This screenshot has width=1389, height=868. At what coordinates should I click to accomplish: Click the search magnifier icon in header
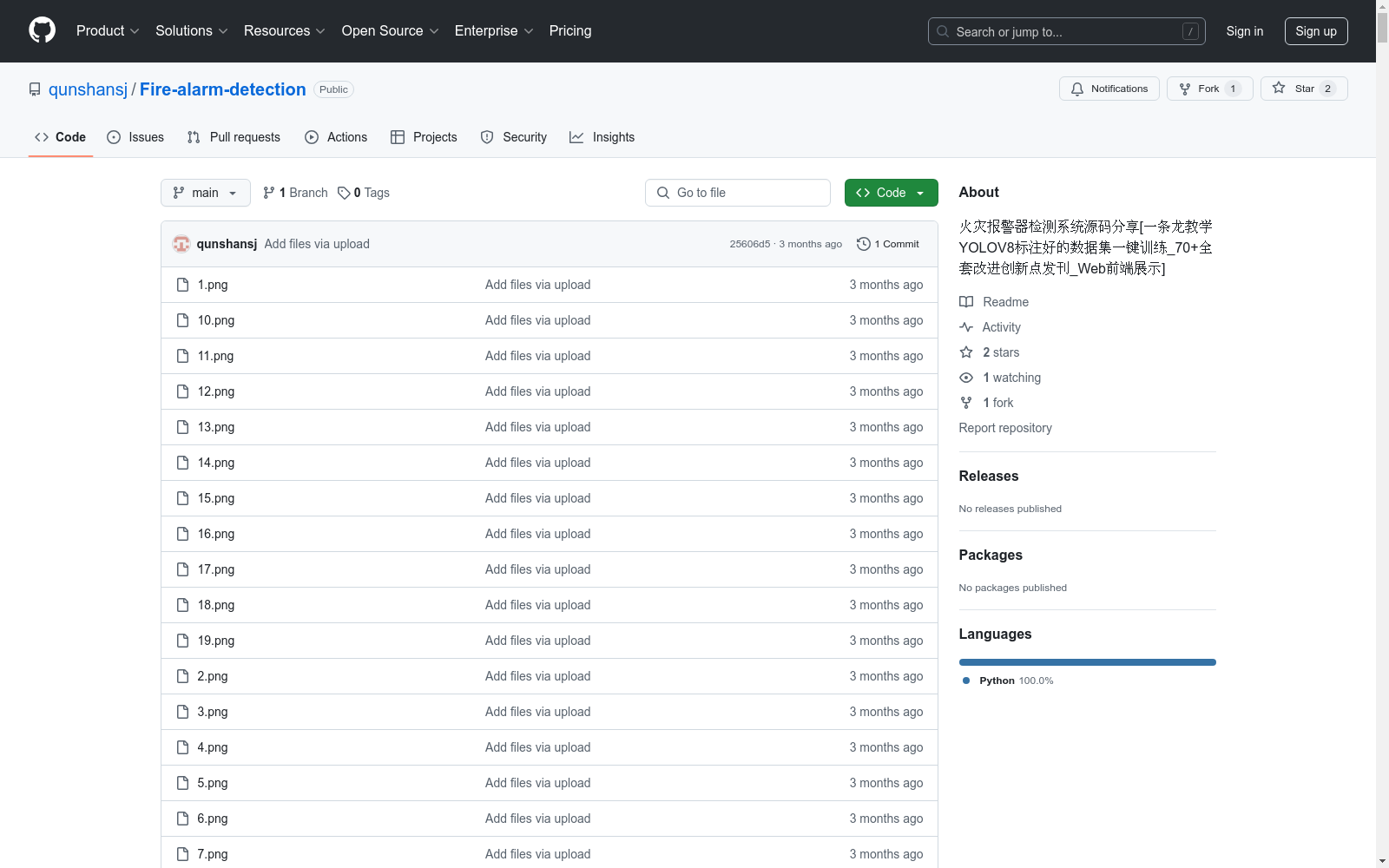click(x=943, y=31)
